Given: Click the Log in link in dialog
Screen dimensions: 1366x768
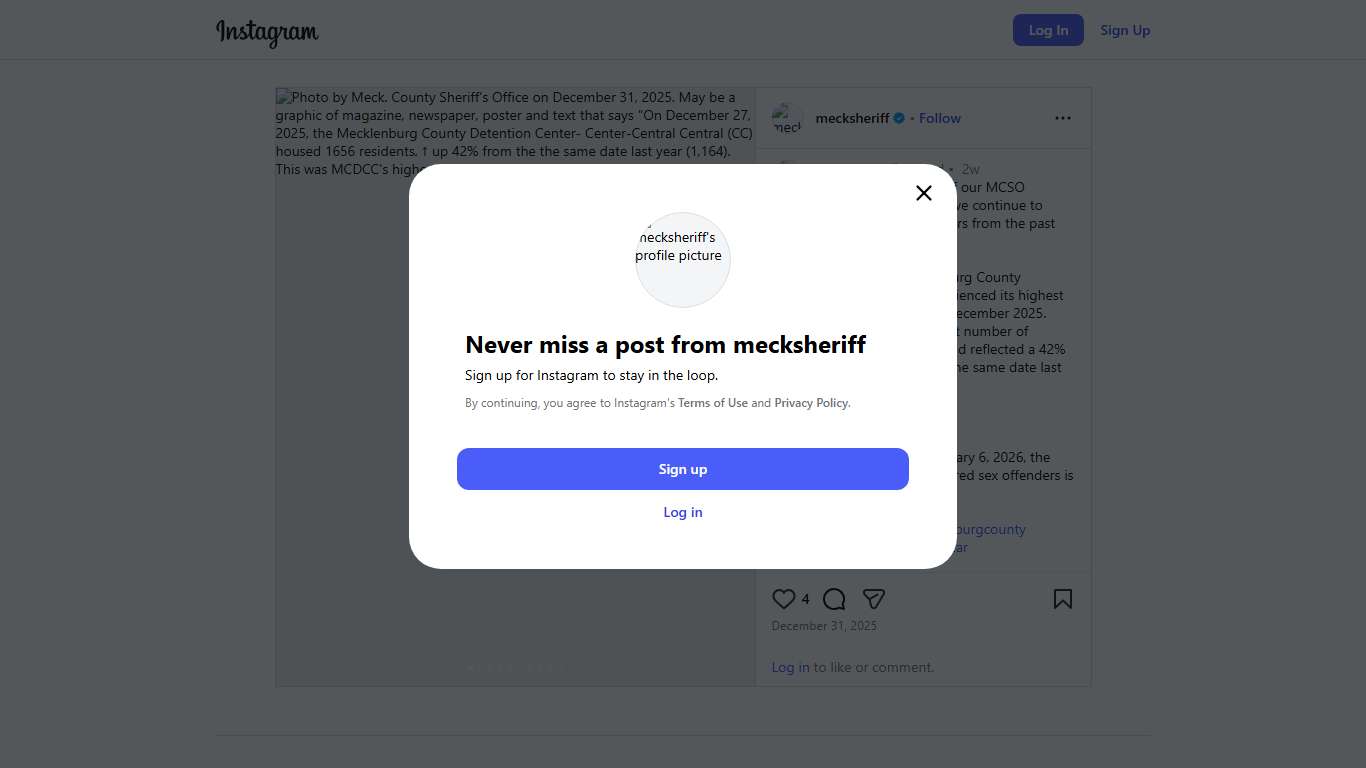Looking at the screenshot, I should point(683,512).
